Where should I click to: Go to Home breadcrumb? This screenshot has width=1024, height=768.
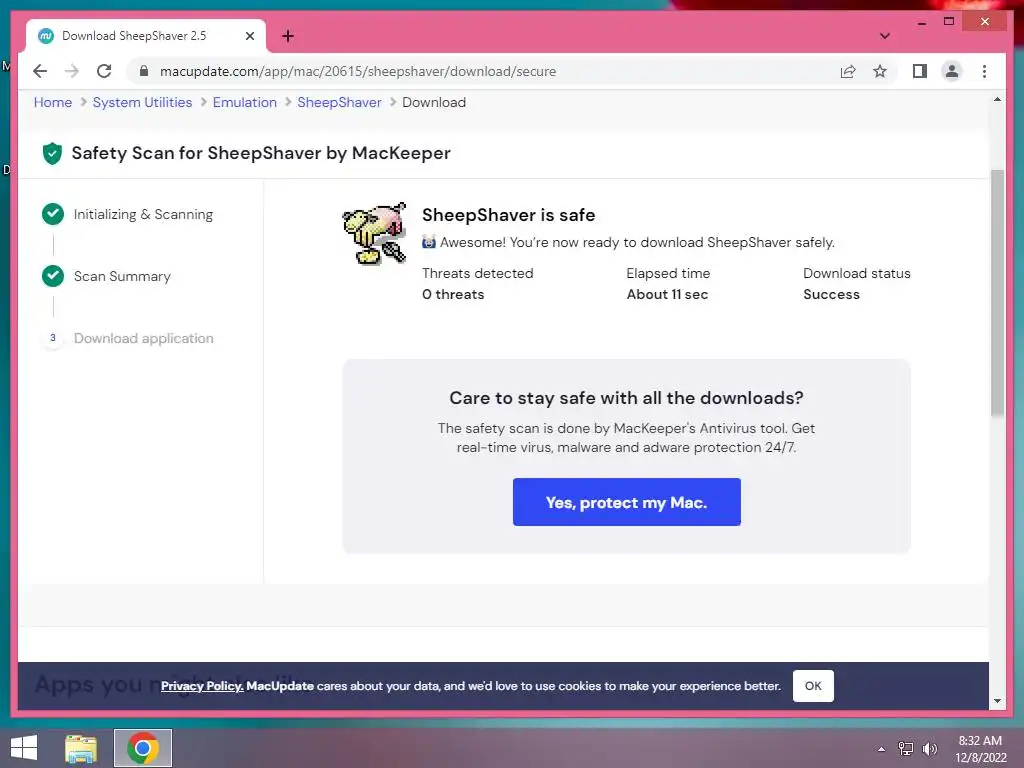pos(53,103)
